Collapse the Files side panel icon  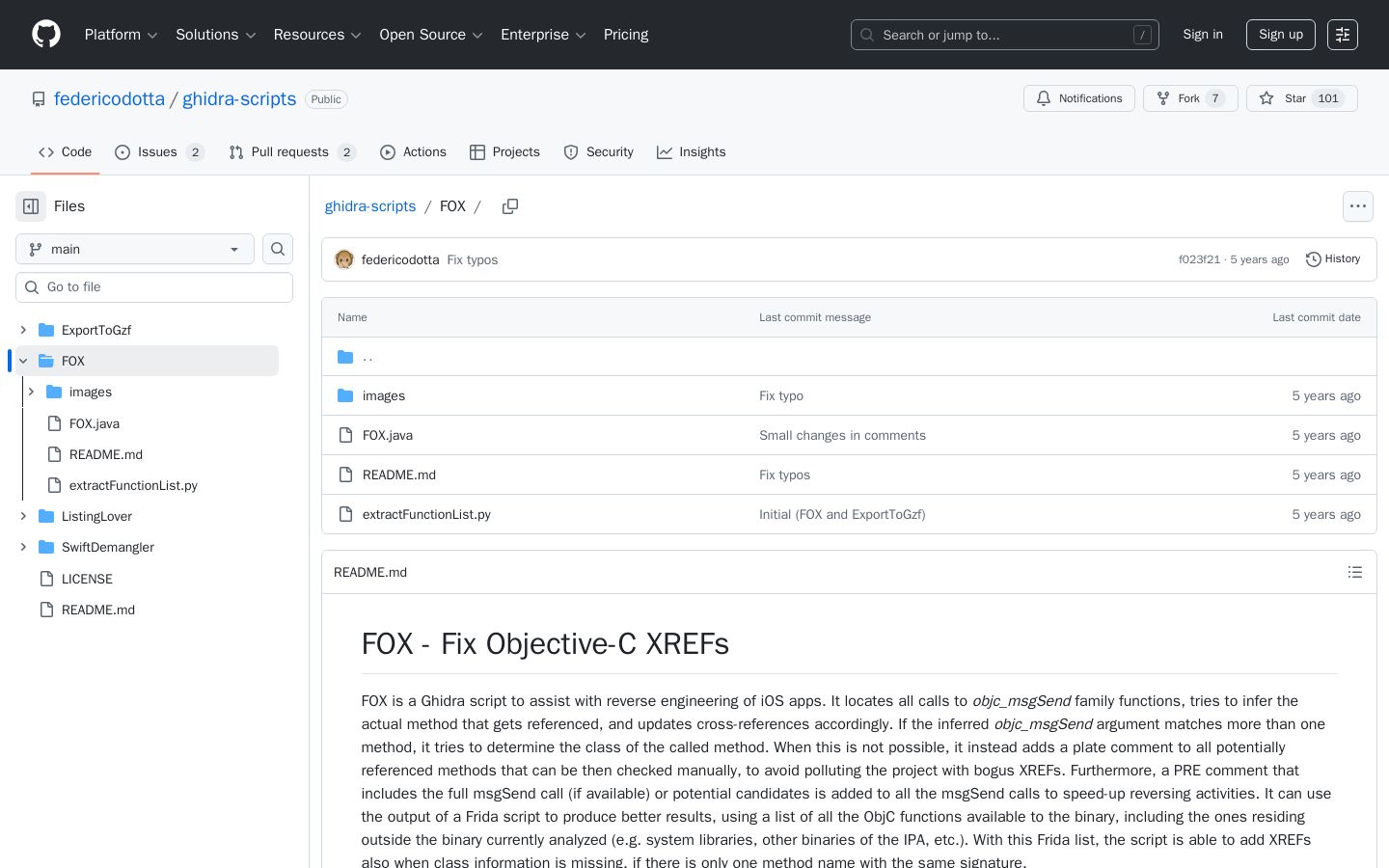click(x=31, y=206)
